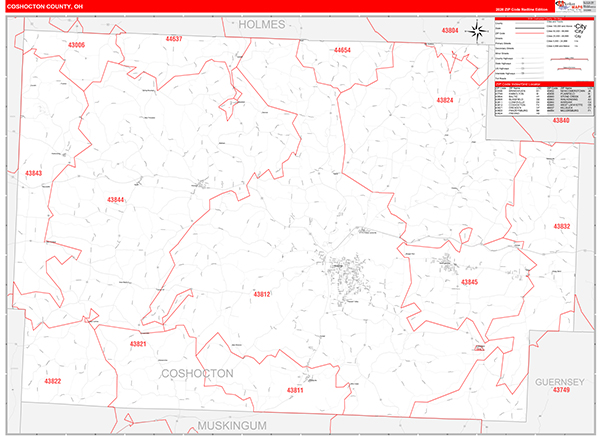Select ZIP code label 43822

(52, 381)
